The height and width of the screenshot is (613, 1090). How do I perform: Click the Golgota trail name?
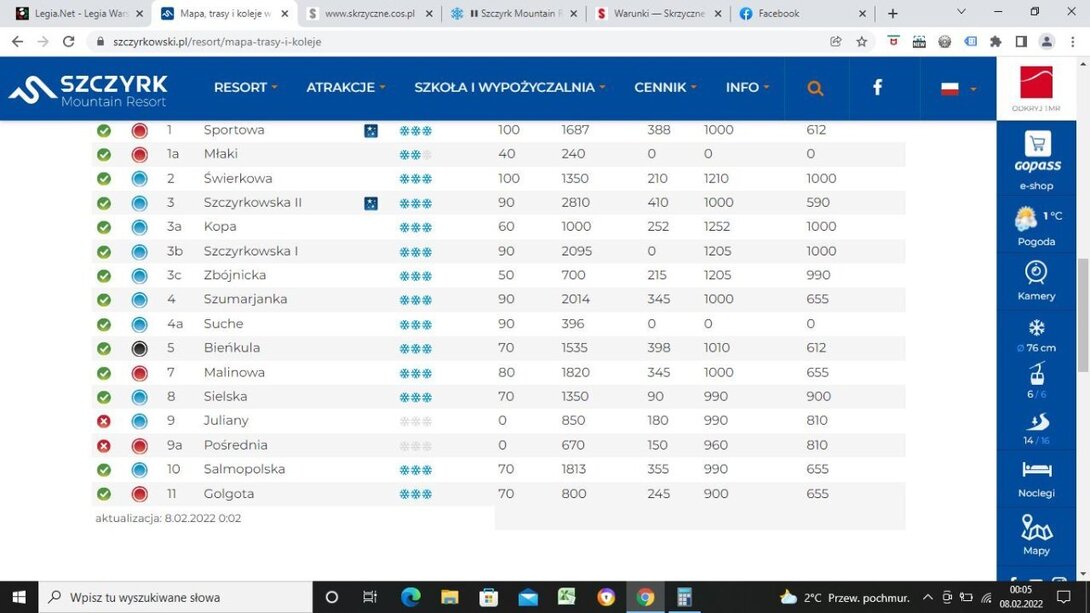click(229, 493)
